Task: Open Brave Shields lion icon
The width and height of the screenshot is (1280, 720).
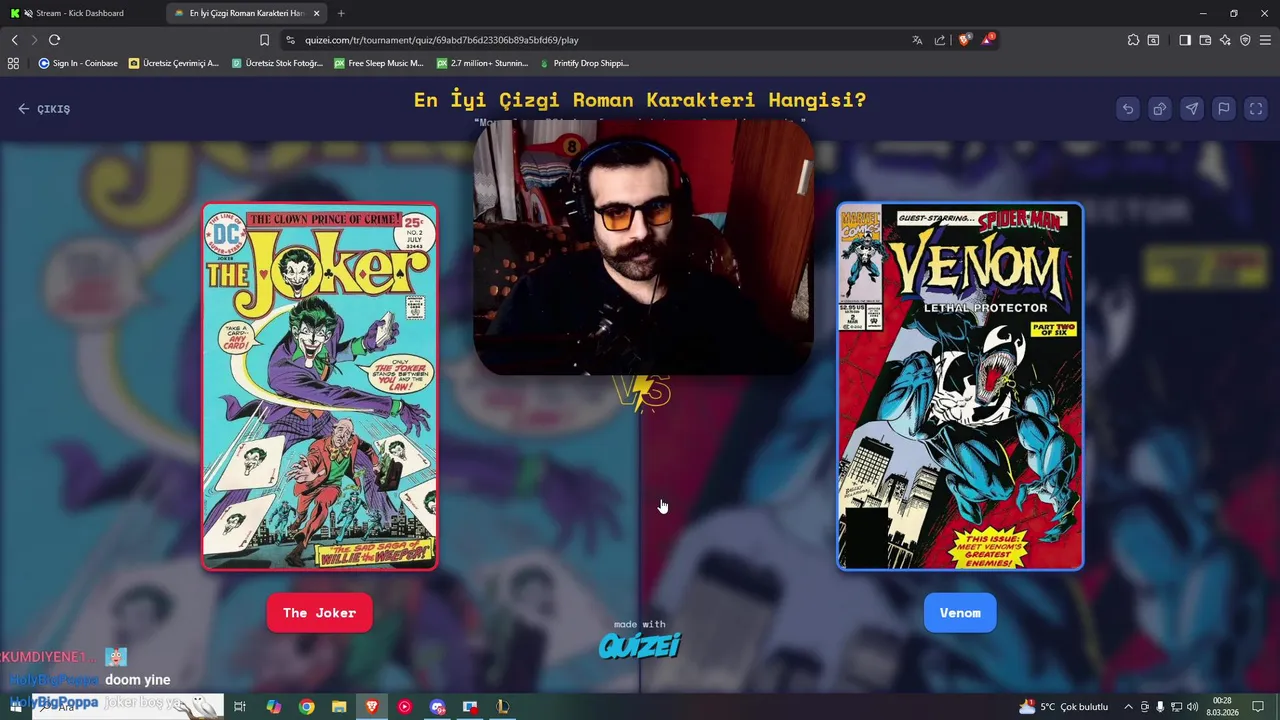Action: click(965, 40)
